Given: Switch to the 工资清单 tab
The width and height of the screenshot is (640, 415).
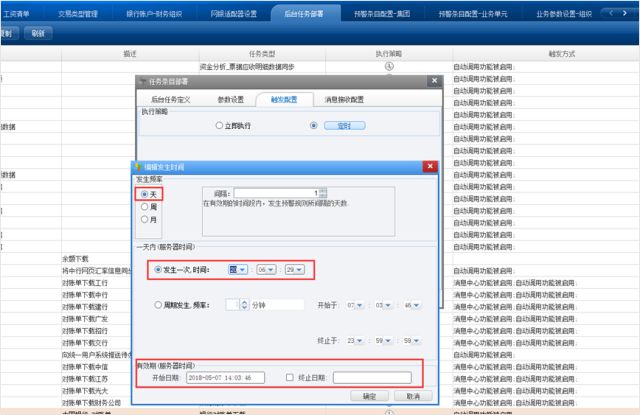Looking at the screenshot, I should point(16,14).
